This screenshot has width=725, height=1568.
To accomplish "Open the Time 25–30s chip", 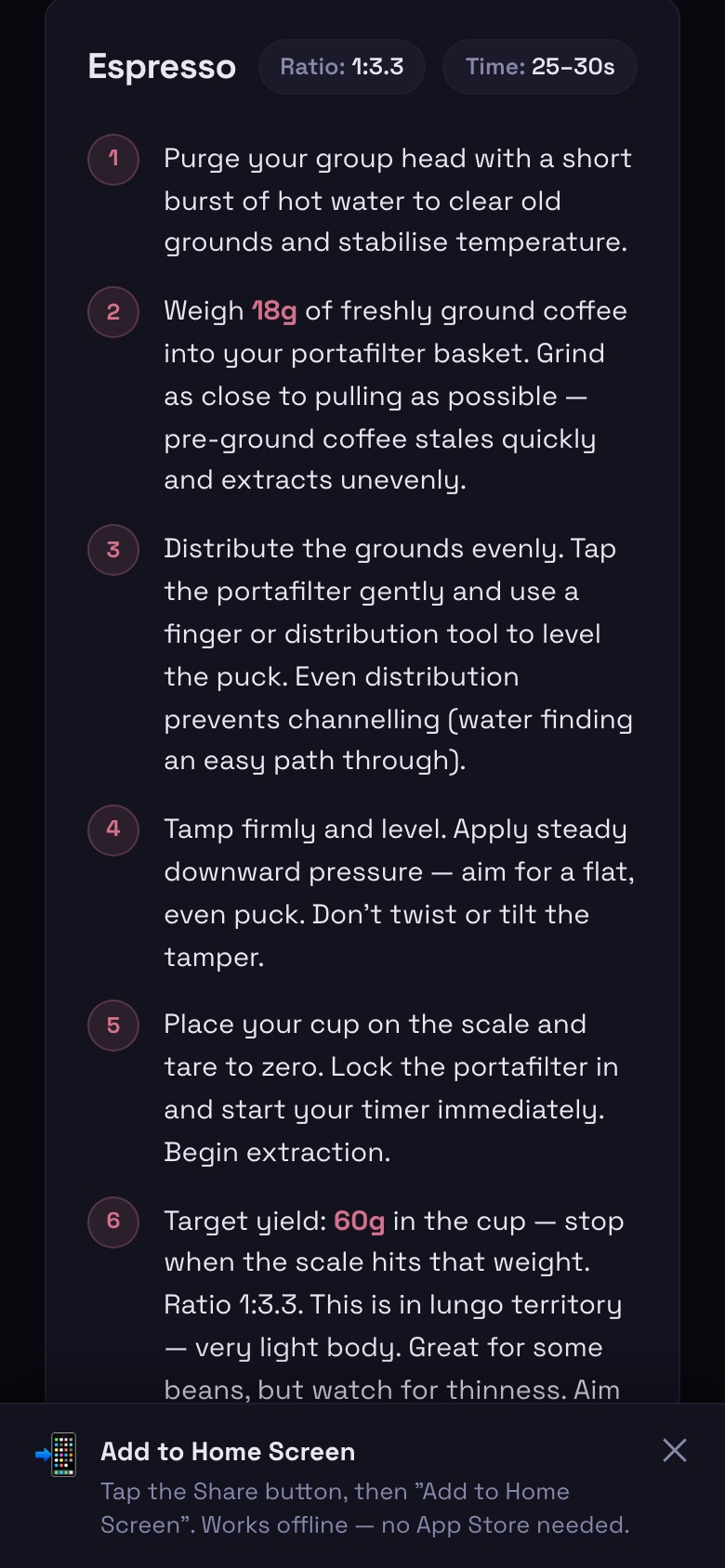I will (x=539, y=66).
